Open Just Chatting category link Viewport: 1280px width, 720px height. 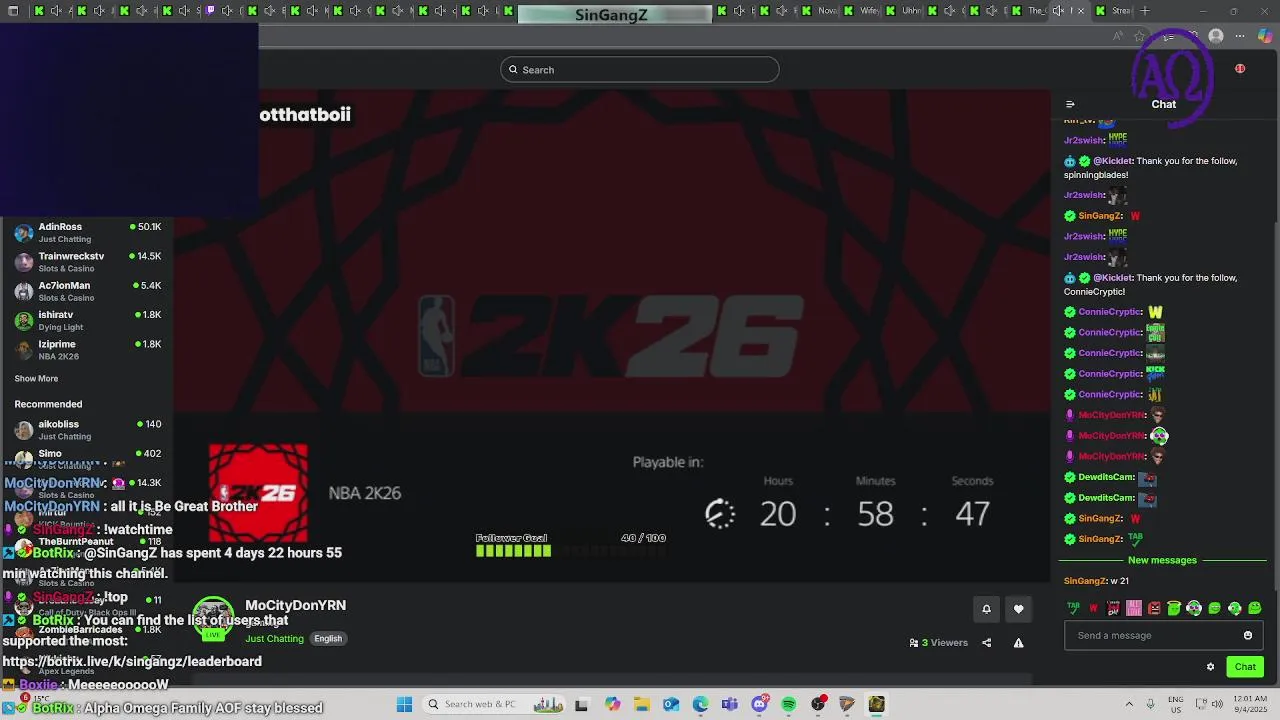point(274,639)
